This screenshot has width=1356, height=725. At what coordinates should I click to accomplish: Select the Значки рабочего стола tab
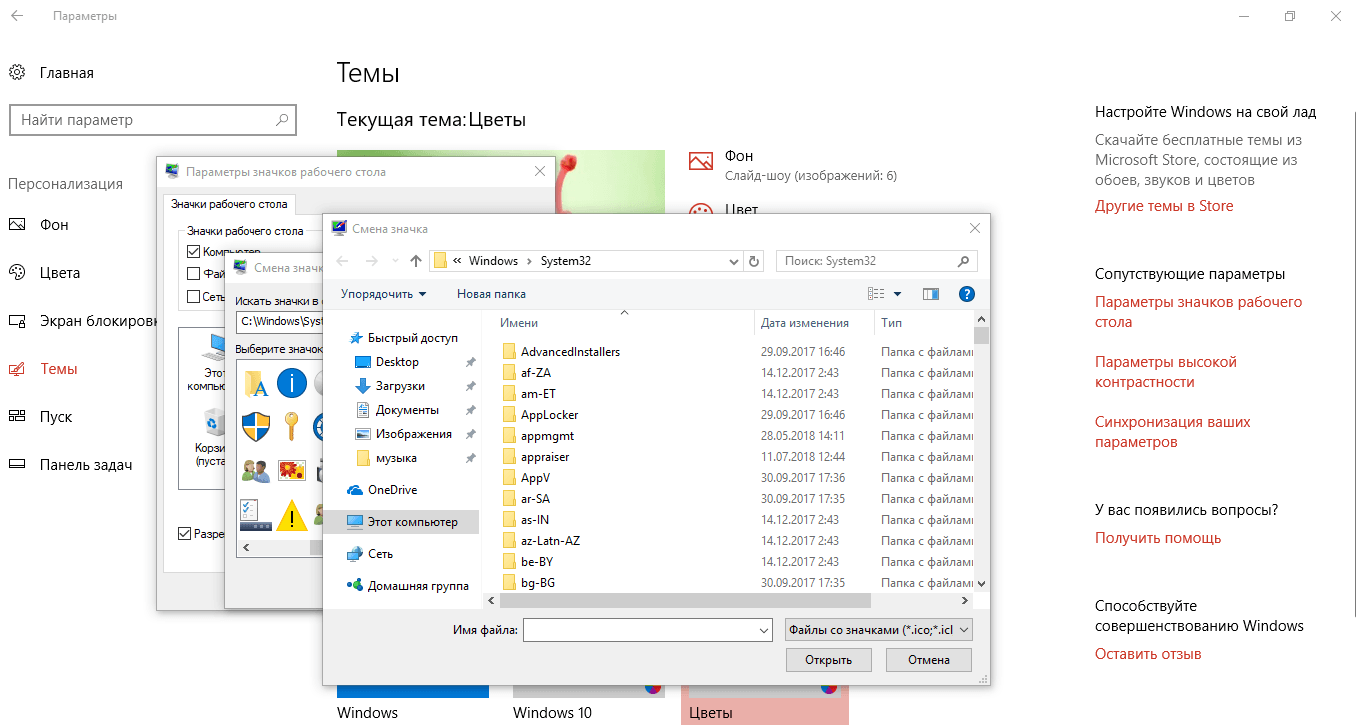pyautogui.click(x=229, y=204)
